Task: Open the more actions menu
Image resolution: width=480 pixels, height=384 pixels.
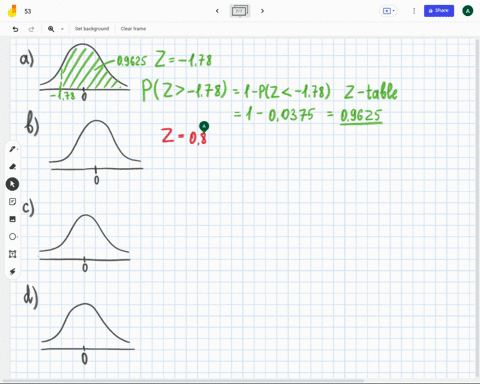Action: click(x=414, y=11)
